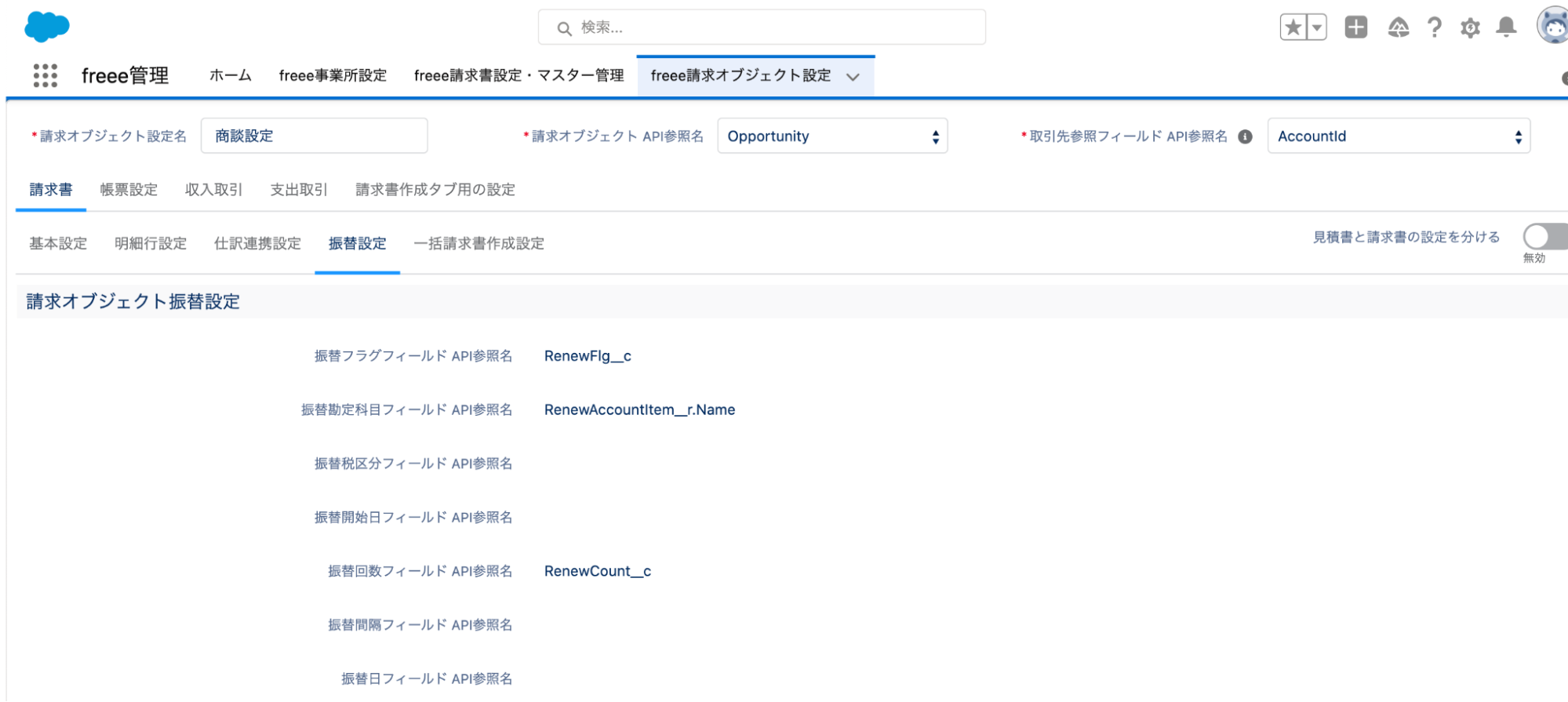The width and height of the screenshot is (1568, 702).
Task: Switch to the 収入取引 tab
Action: tap(213, 189)
